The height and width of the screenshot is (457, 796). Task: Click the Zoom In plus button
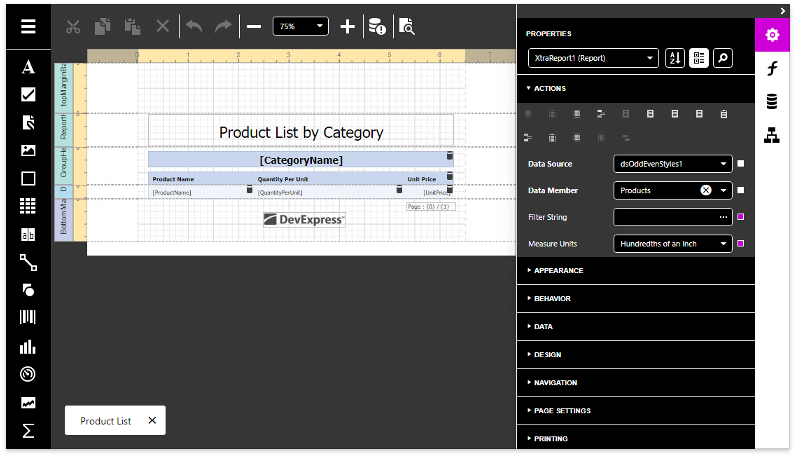[347, 27]
